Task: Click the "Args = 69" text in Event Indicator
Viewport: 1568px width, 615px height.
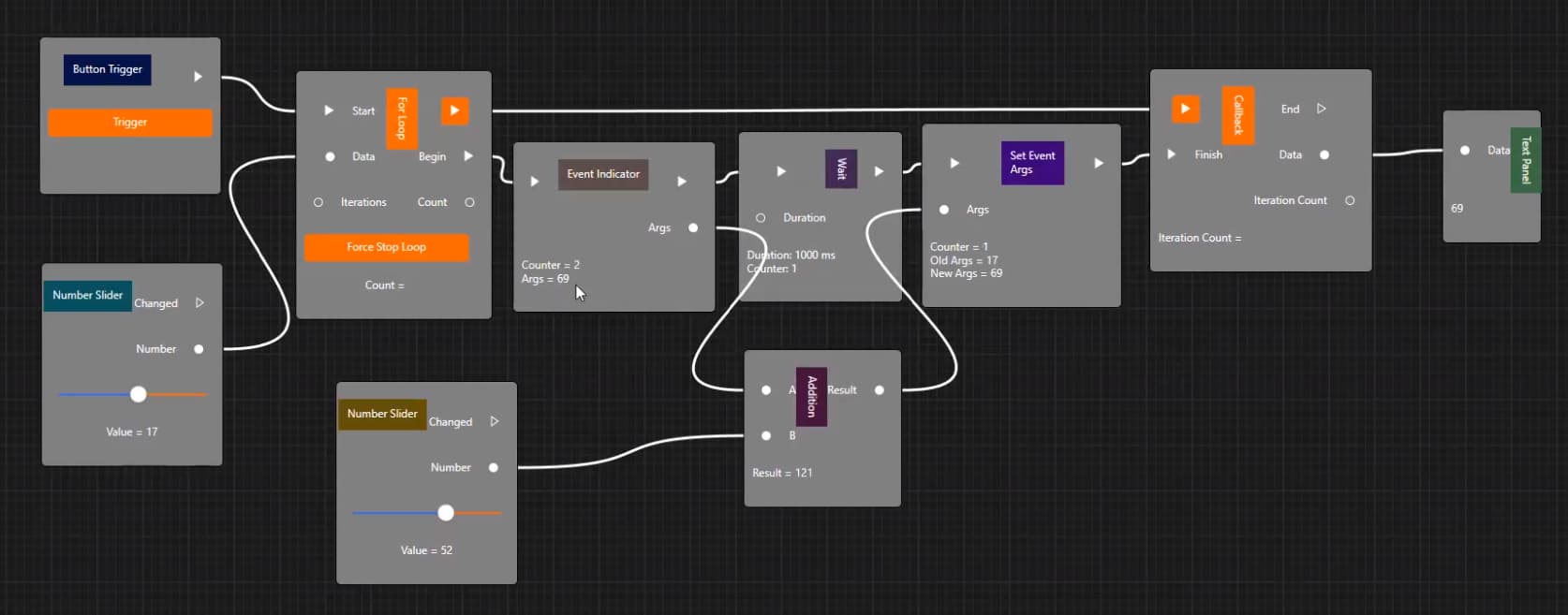Action: pyautogui.click(x=545, y=279)
